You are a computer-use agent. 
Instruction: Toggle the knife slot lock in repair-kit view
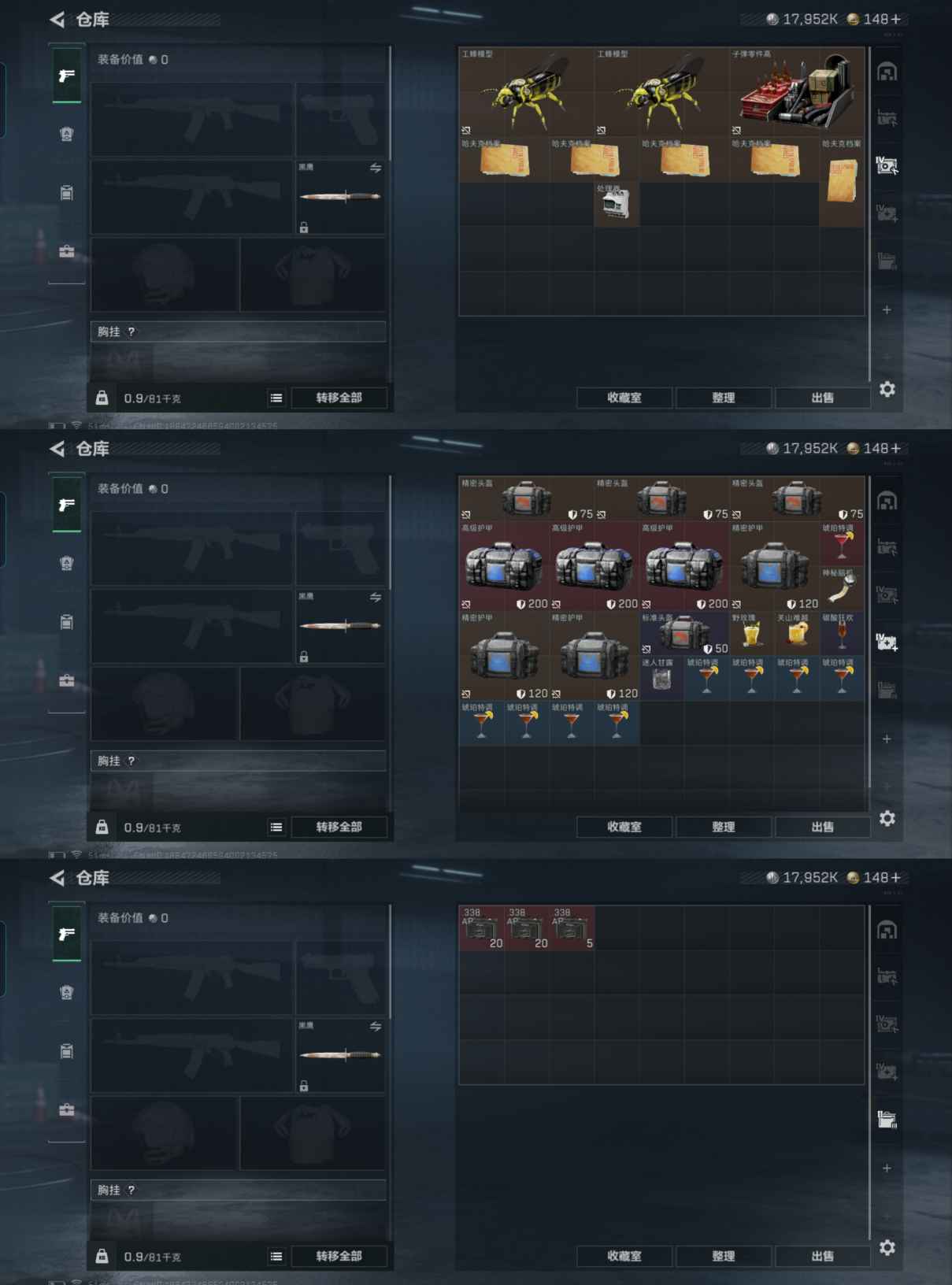pyautogui.click(x=304, y=656)
